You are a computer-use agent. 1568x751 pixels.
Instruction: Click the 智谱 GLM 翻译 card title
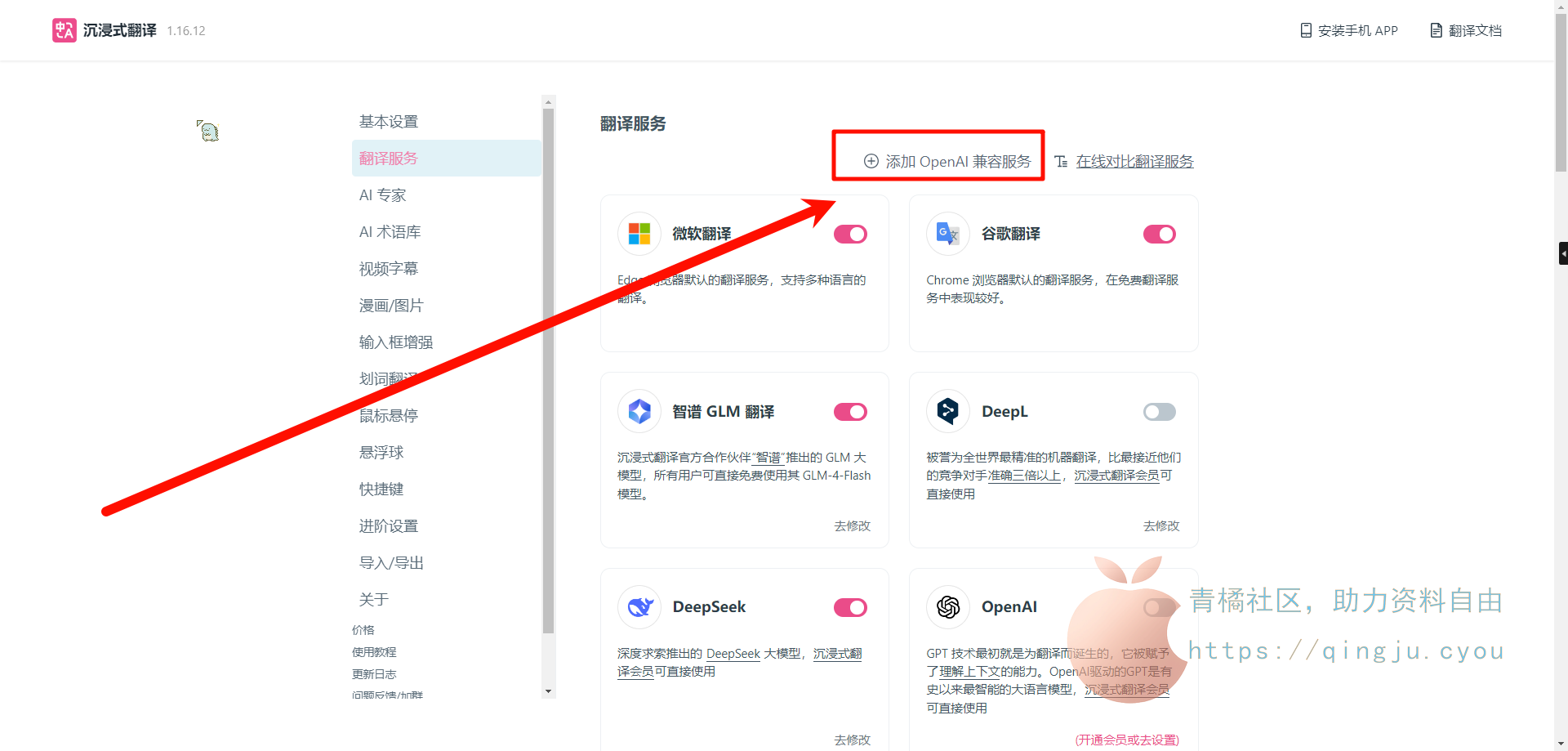[x=724, y=412]
